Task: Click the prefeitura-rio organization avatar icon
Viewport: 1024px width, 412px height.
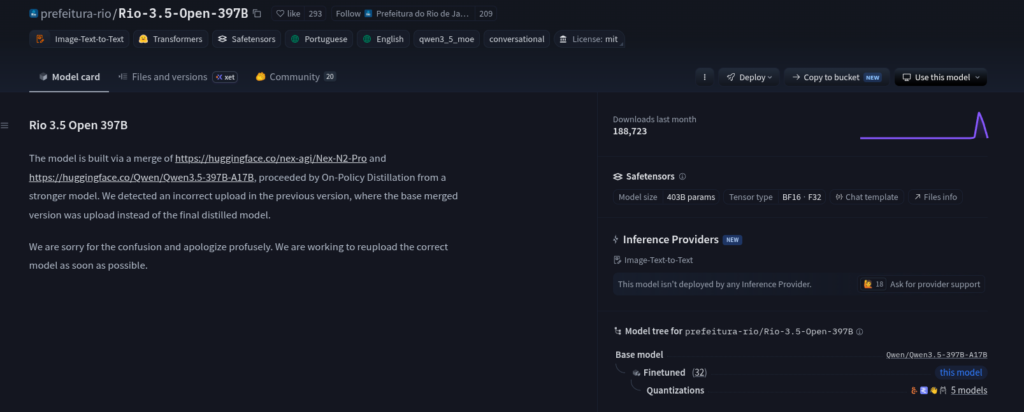Action: click(34, 13)
